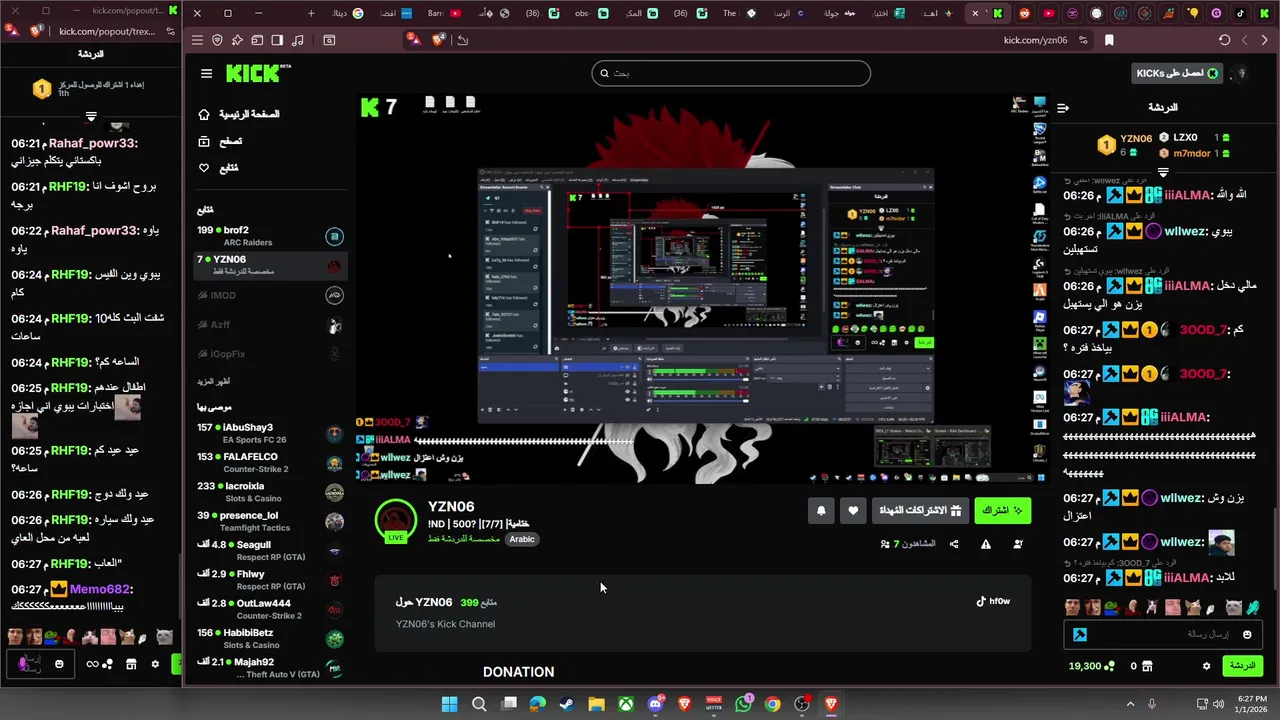1280x720 pixels.
Task: Open brof2 channel in followed list
Action: [x=270, y=236]
